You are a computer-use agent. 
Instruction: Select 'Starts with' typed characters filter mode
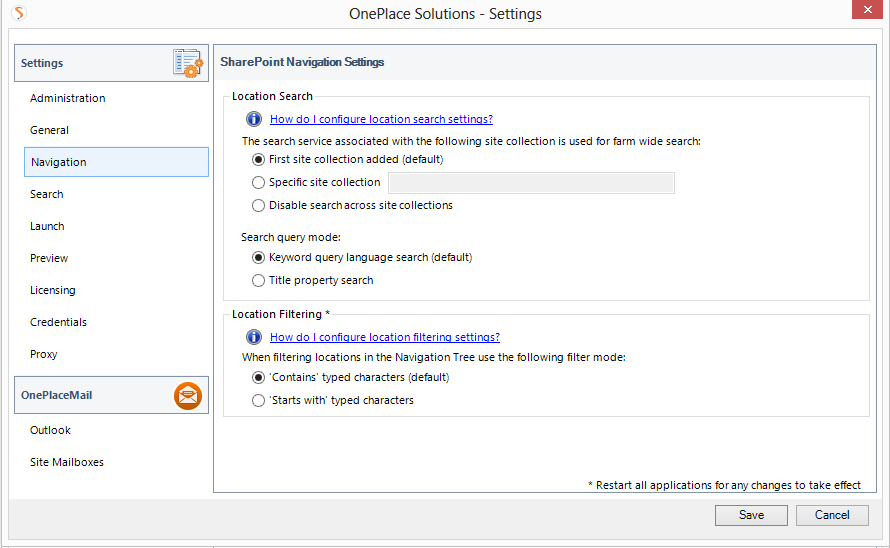click(259, 401)
